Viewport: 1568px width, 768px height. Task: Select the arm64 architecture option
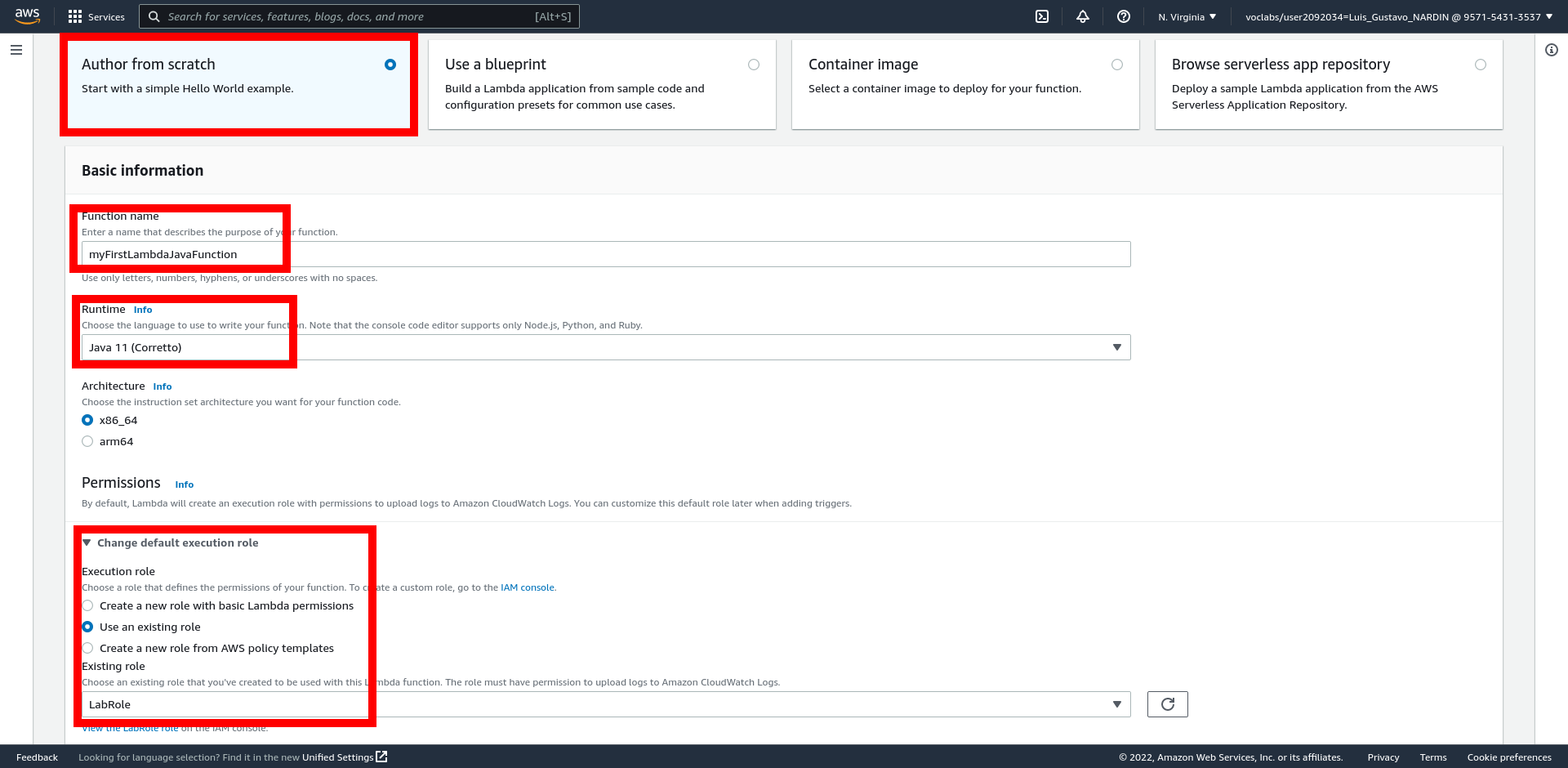(87, 441)
